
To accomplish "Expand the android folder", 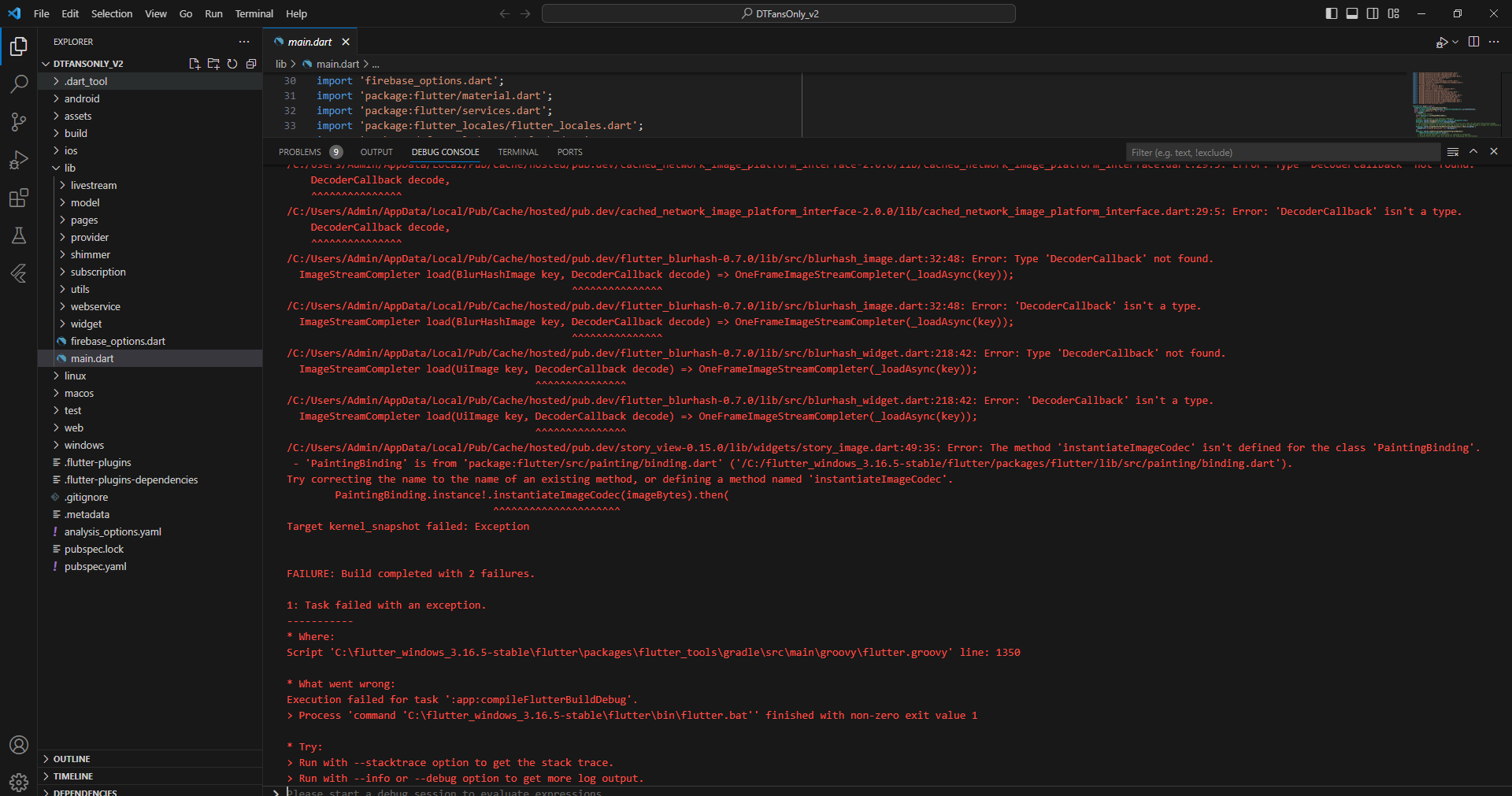I will (150, 98).
